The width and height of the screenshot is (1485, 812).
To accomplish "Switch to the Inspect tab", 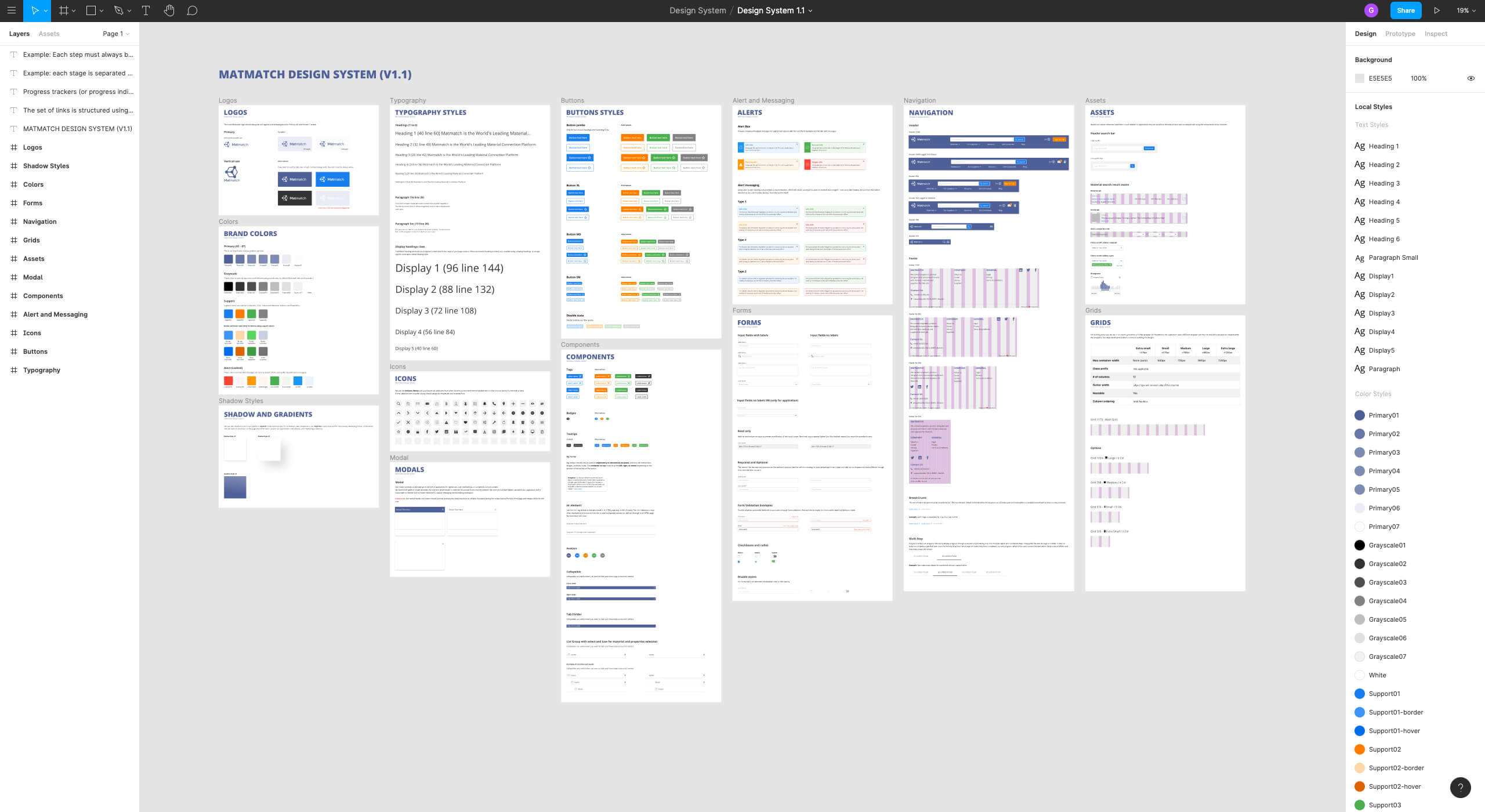I will (x=1436, y=34).
